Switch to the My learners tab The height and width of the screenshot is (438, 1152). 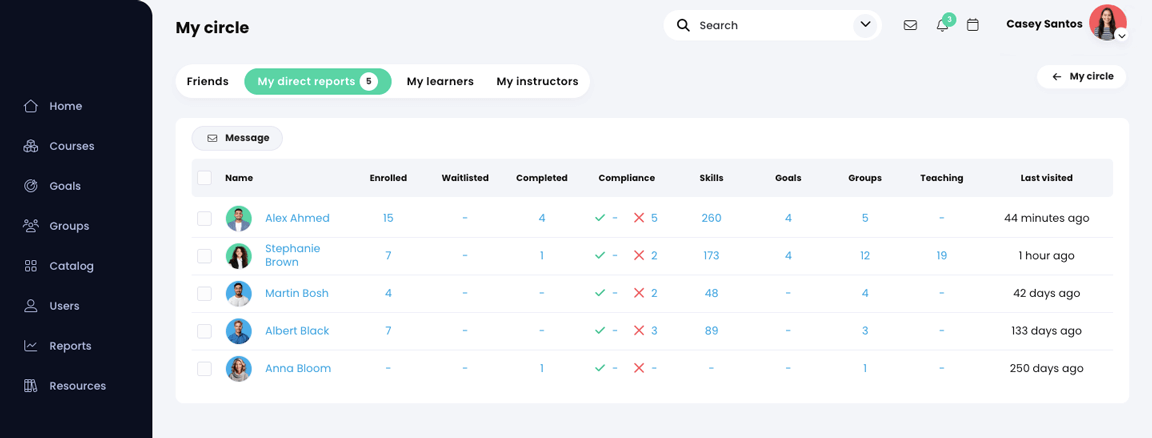(440, 81)
